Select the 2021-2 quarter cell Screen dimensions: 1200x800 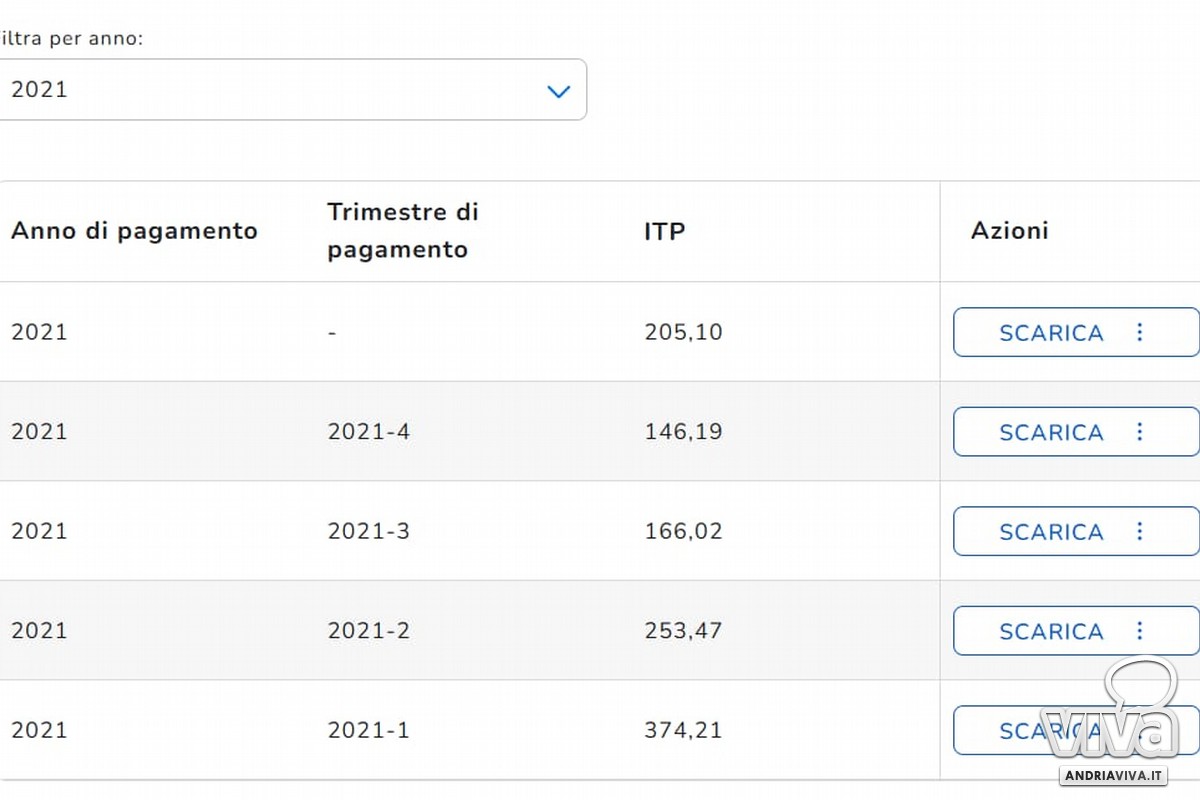(368, 631)
